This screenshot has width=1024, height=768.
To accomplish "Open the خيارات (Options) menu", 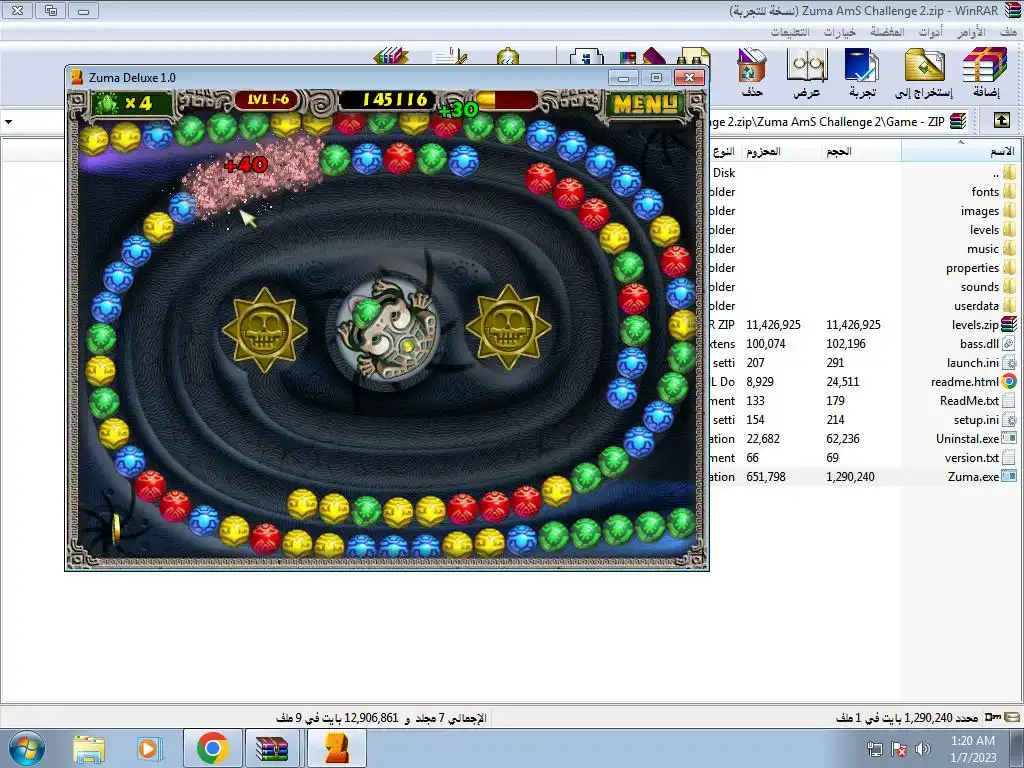I will pos(840,31).
